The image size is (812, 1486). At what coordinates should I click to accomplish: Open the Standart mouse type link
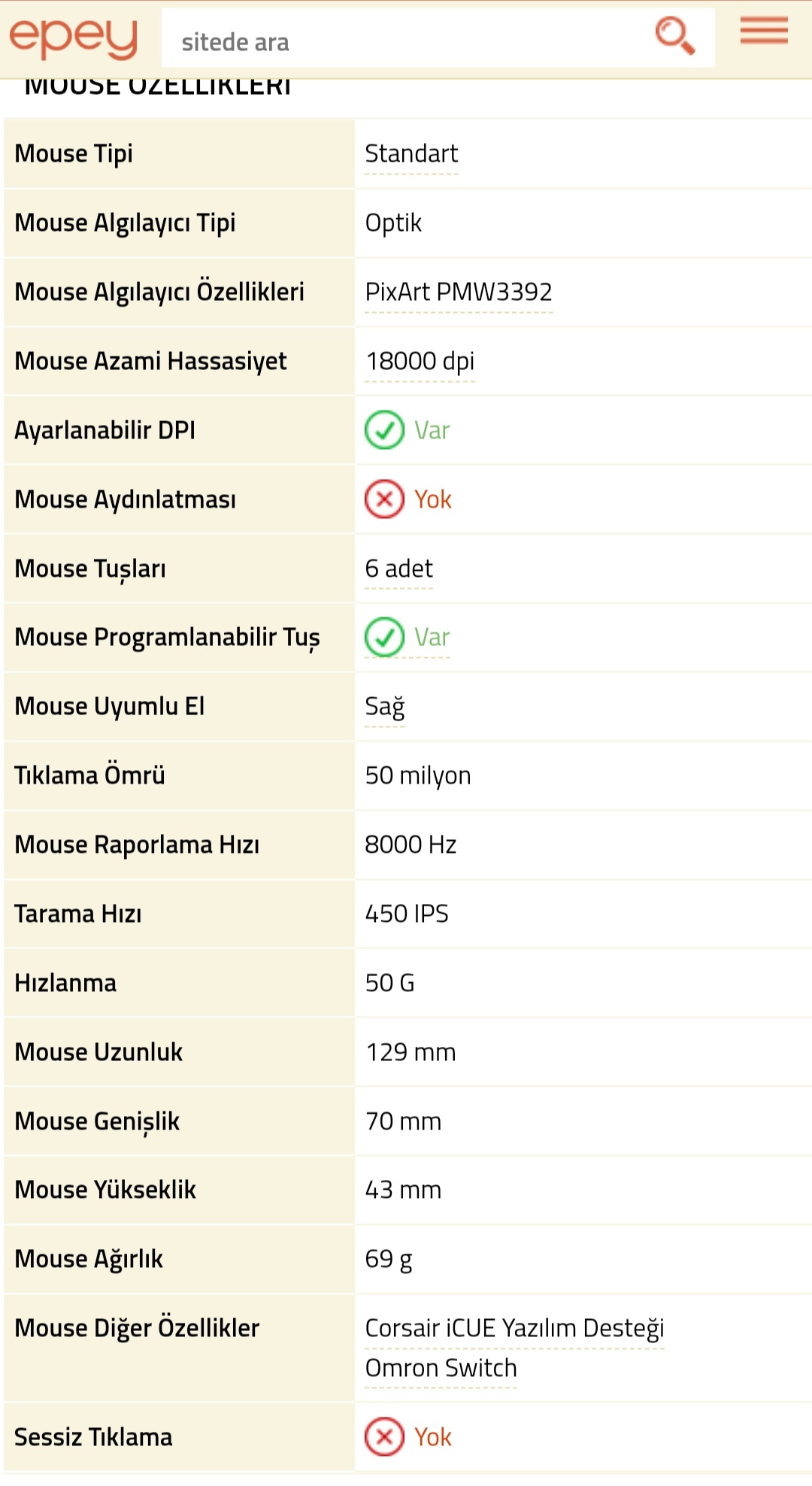411,154
